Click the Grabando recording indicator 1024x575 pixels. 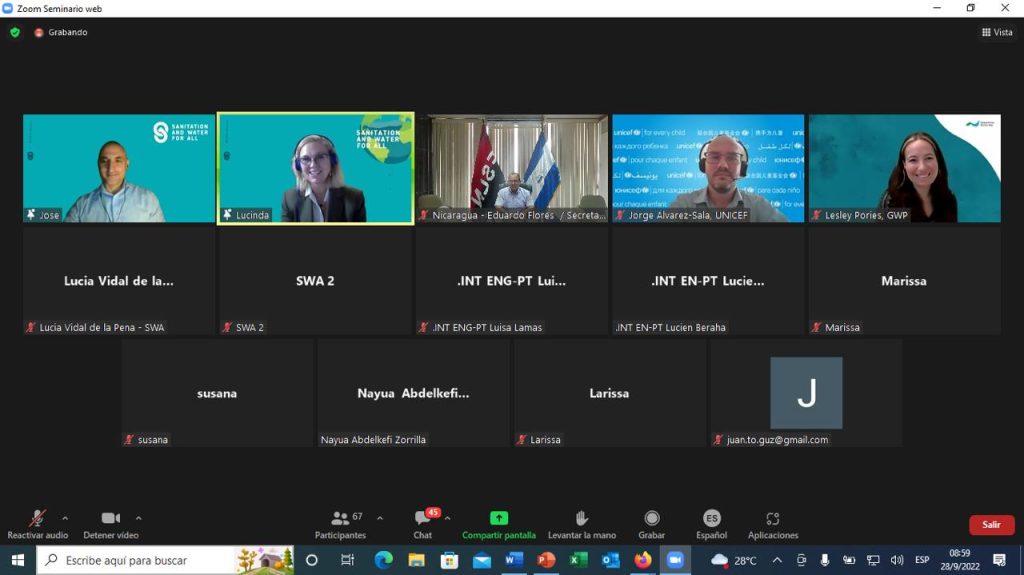(61, 32)
